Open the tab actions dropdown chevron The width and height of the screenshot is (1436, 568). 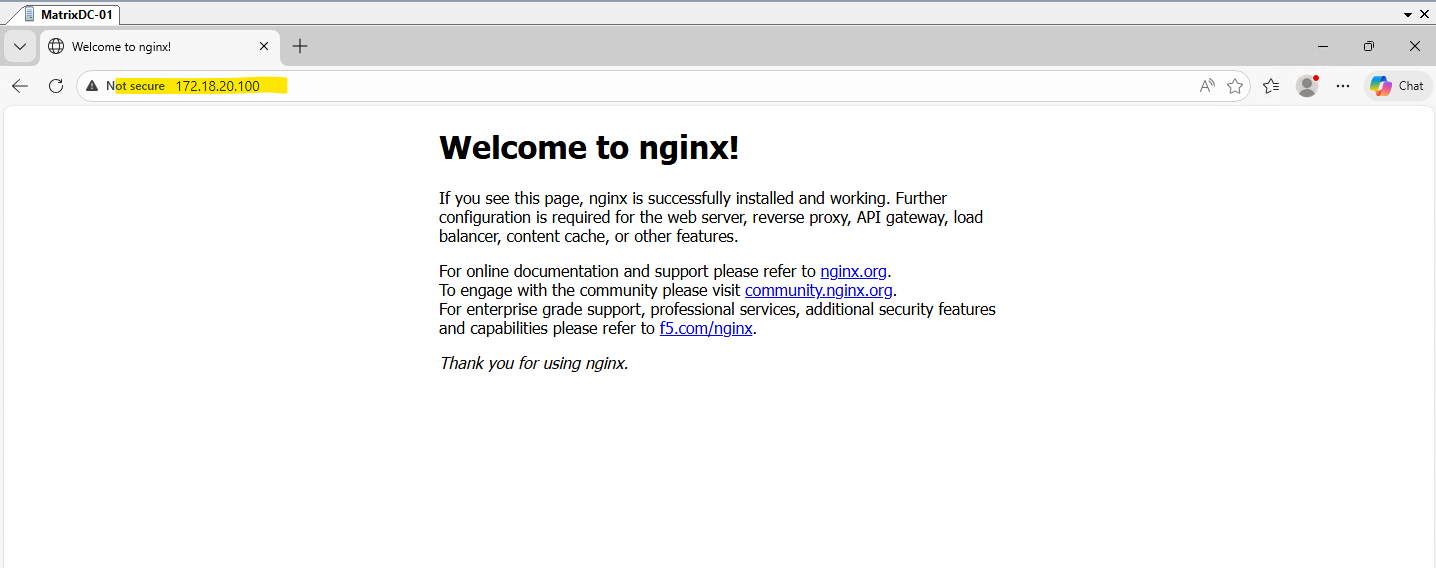pos(20,46)
